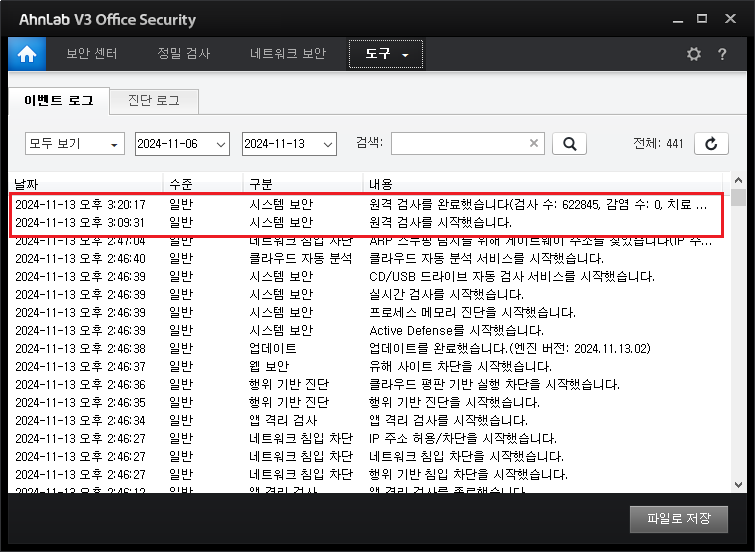Sort by the 날짜 column header
The height and width of the screenshot is (552, 755).
86,184
